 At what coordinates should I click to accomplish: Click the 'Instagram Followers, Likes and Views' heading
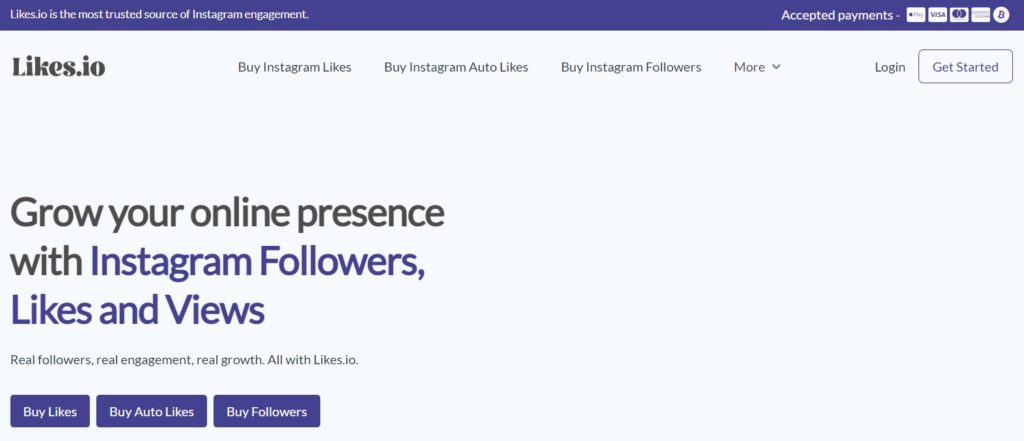(x=218, y=286)
